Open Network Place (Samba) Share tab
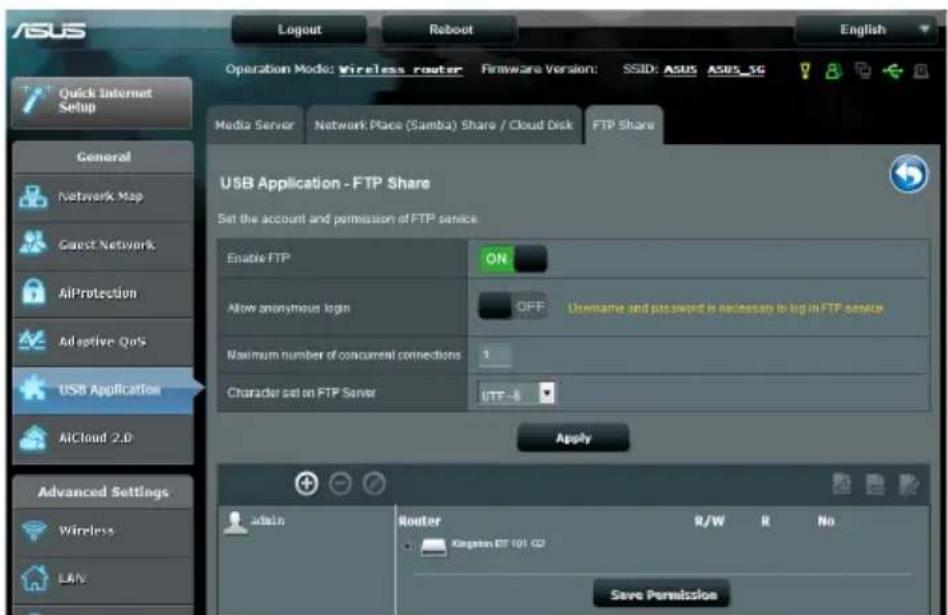The image size is (948, 615). [444, 125]
